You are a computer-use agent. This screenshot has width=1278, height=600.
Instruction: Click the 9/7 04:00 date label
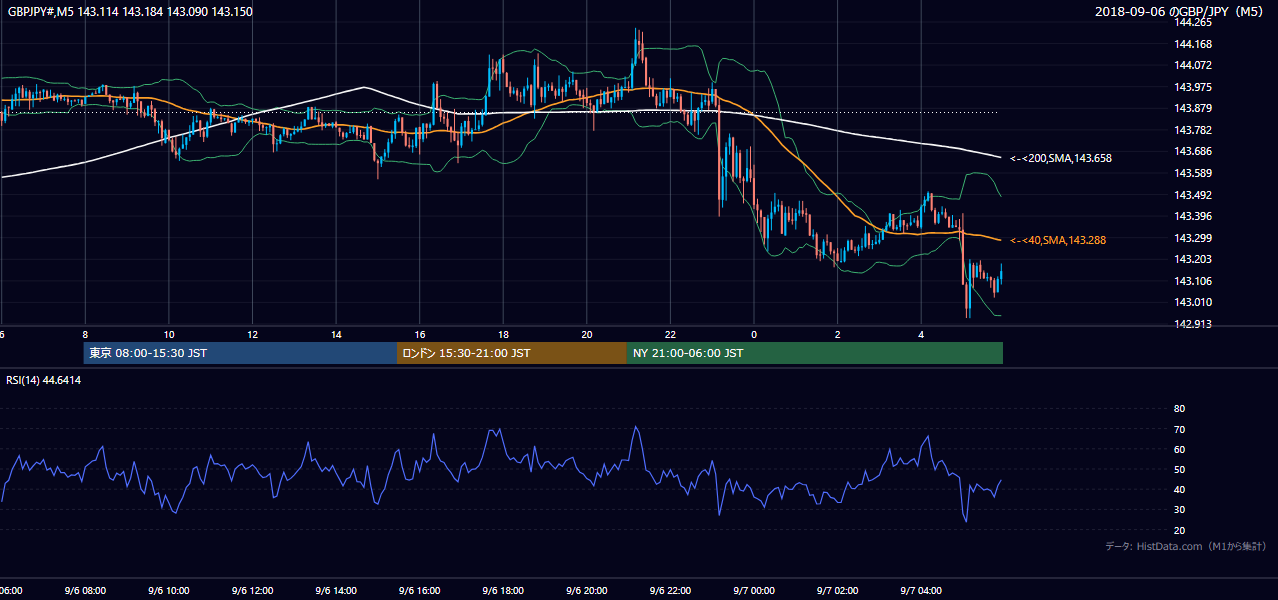921,590
